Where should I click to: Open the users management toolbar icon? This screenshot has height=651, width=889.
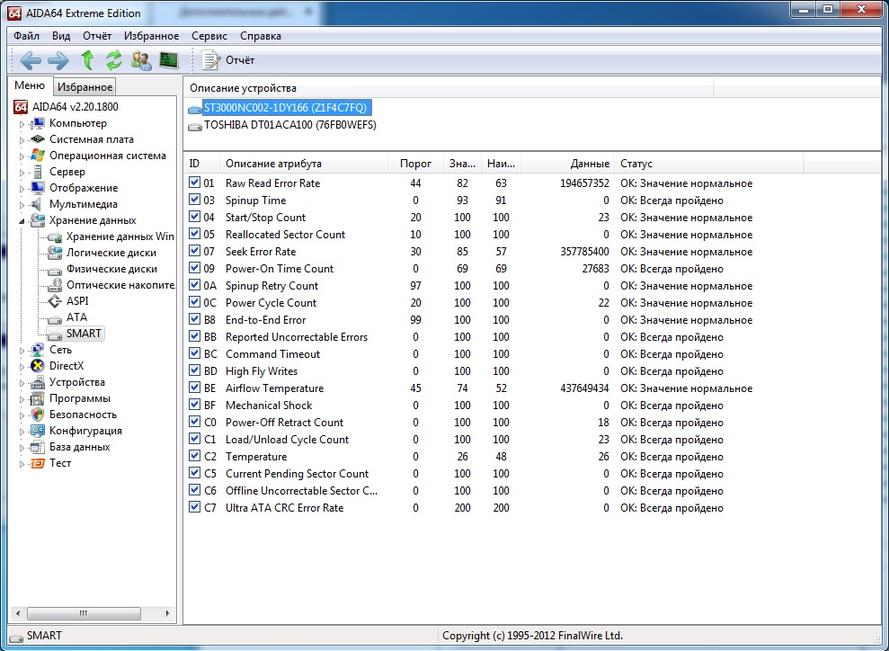click(x=141, y=60)
